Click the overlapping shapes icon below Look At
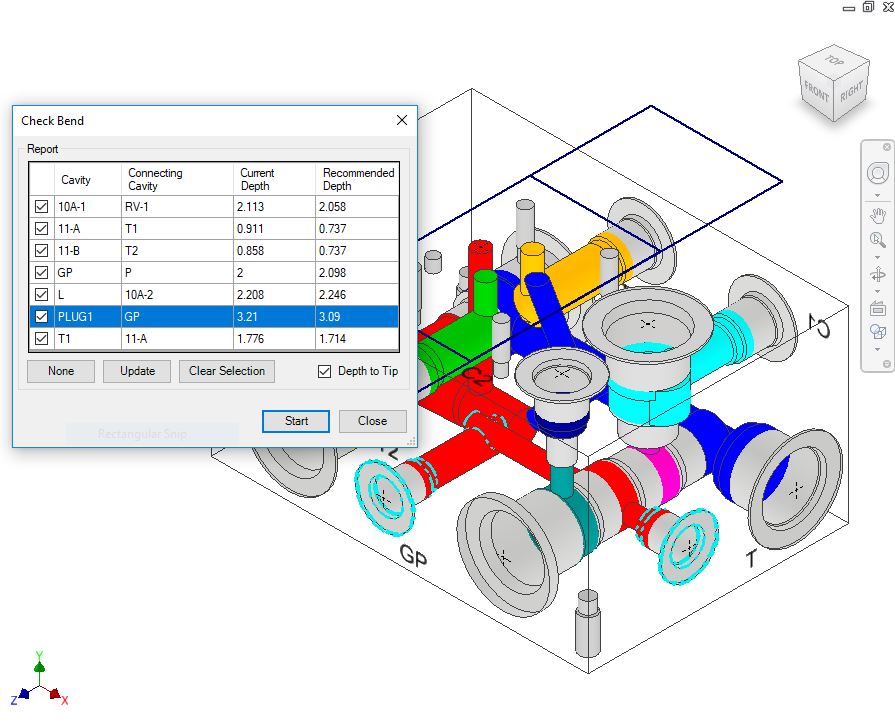 [x=877, y=332]
